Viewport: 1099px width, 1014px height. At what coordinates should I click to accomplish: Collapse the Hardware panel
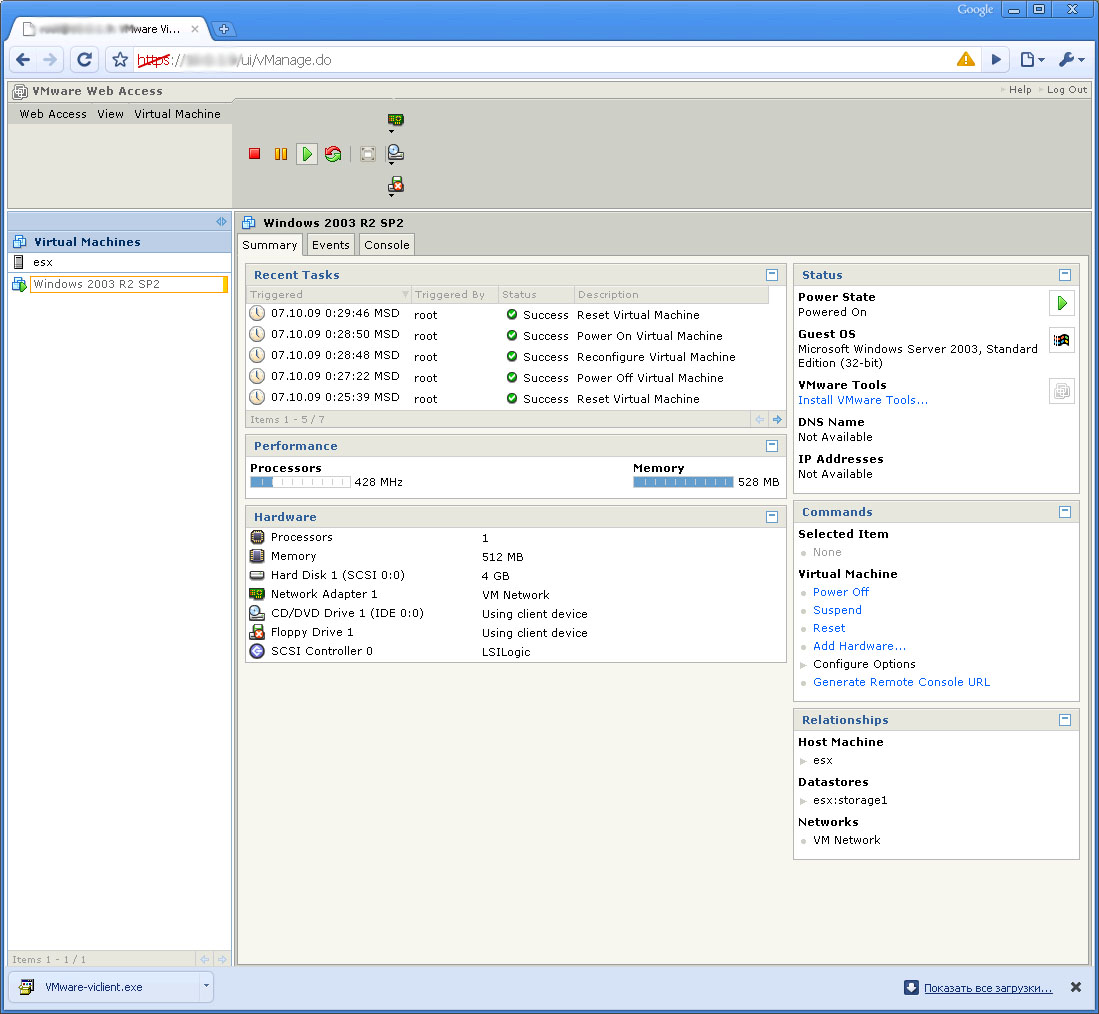pyautogui.click(x=772, y=516)
